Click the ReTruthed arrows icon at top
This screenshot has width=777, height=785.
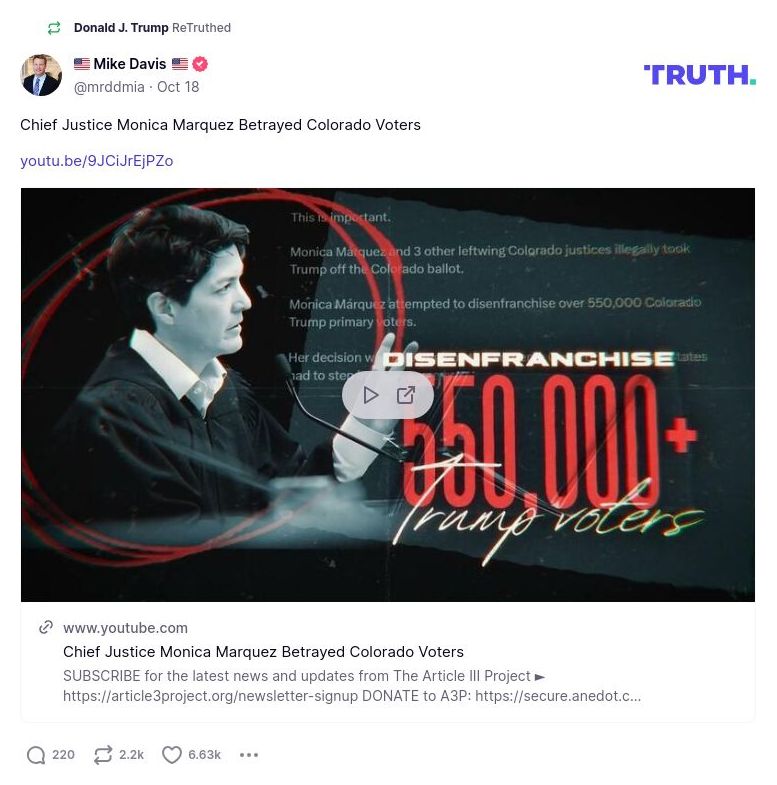point(54,28)
